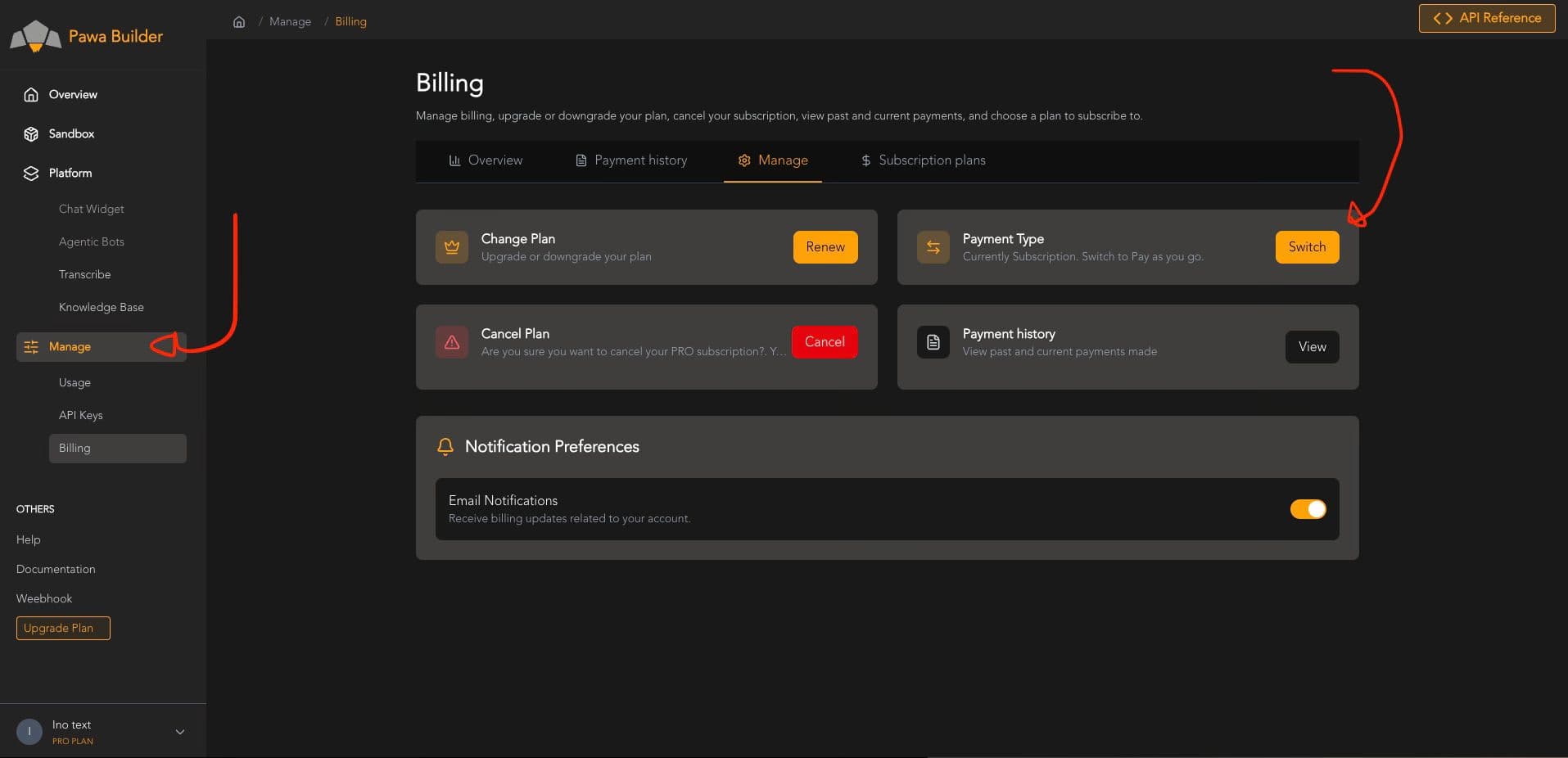This screenshot has height=758, width=1568.
Task: Open Sandbox in the sidebar
Action: pyautogui.click(x=102, y=133)
